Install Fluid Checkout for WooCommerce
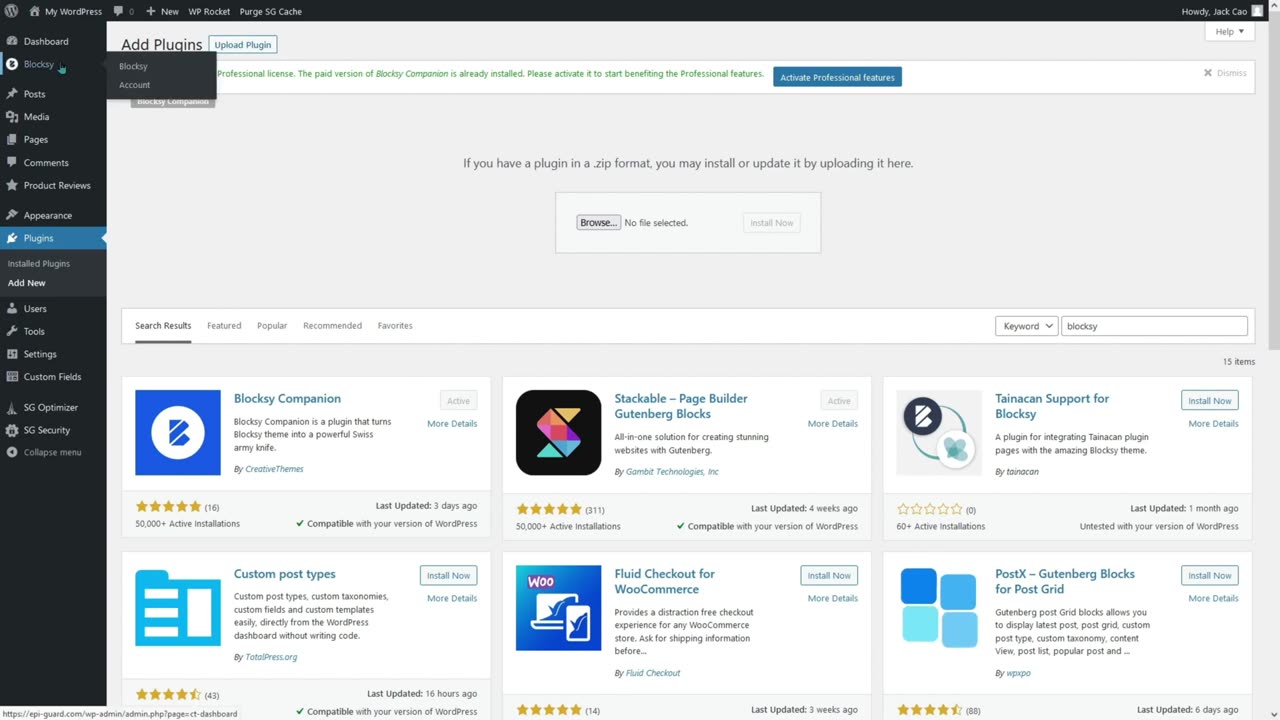 click(x=829, y=576)
